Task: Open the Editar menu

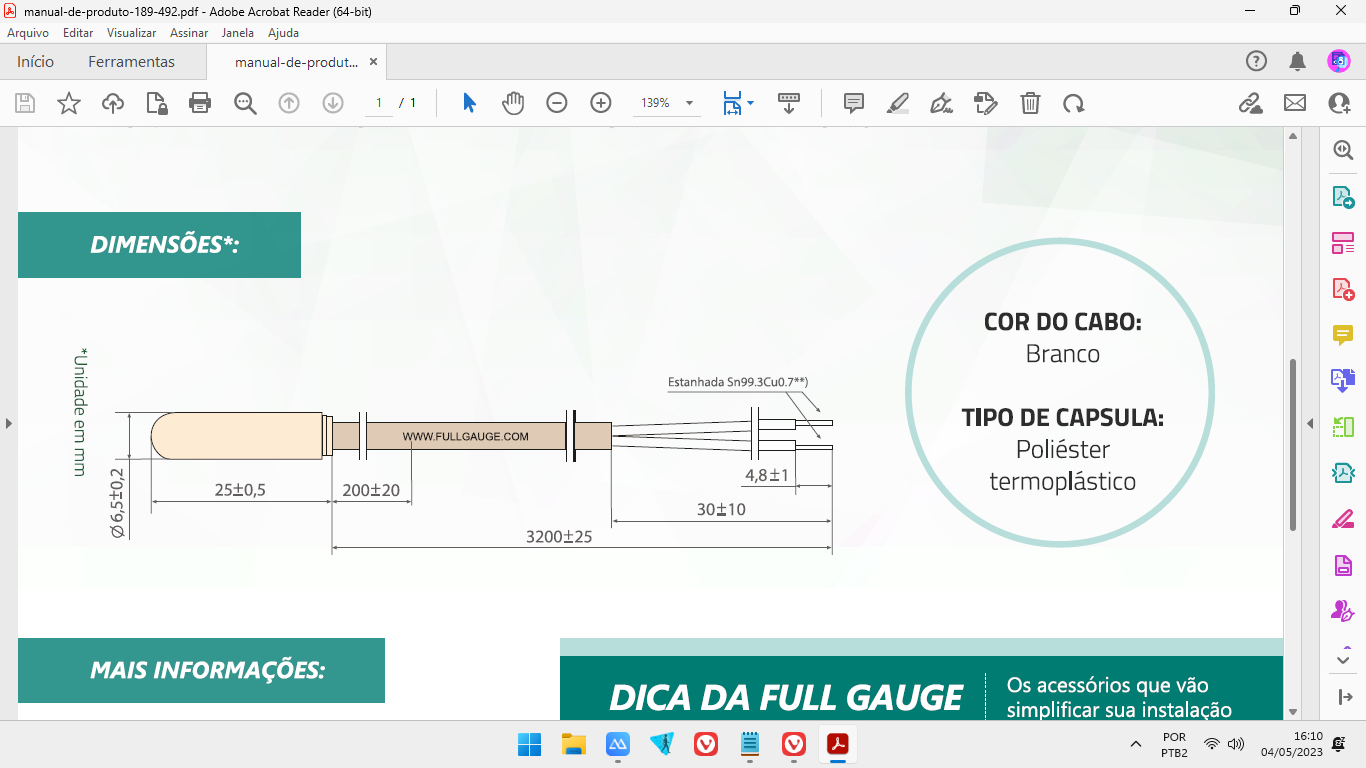Action: pyautogui.click(x=78, y=33)
